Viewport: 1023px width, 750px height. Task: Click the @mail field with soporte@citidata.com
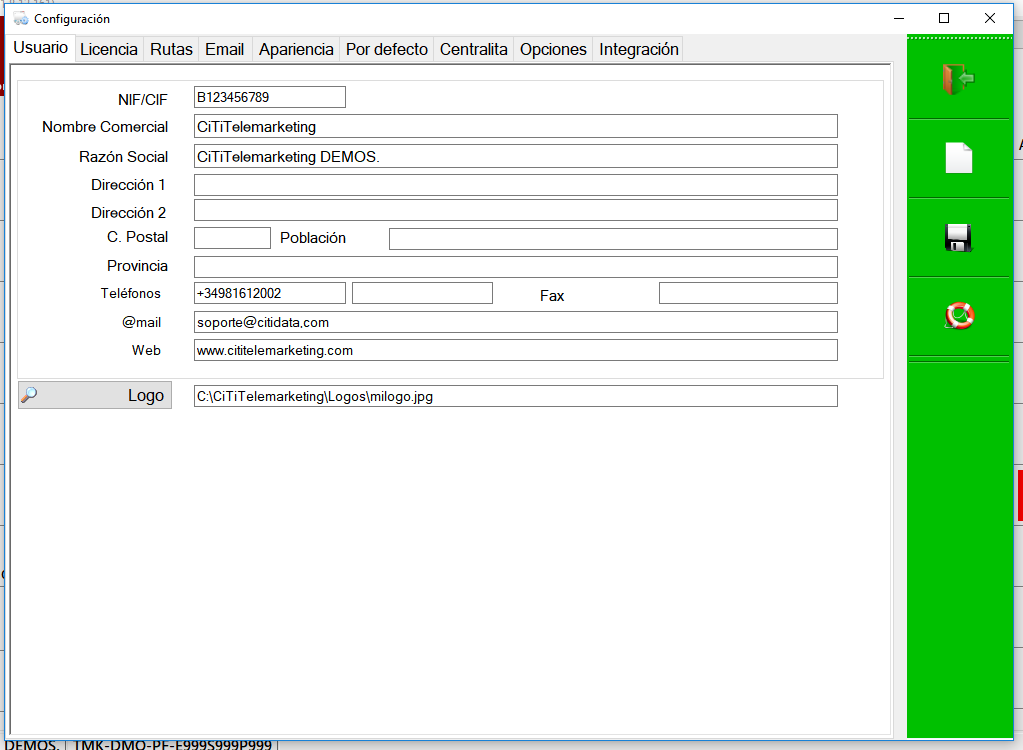pyautogui.click(x=515, y=322)
